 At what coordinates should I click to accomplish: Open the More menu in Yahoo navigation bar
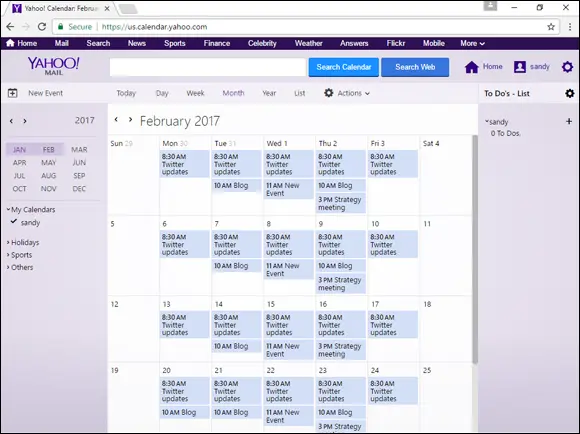472,43
